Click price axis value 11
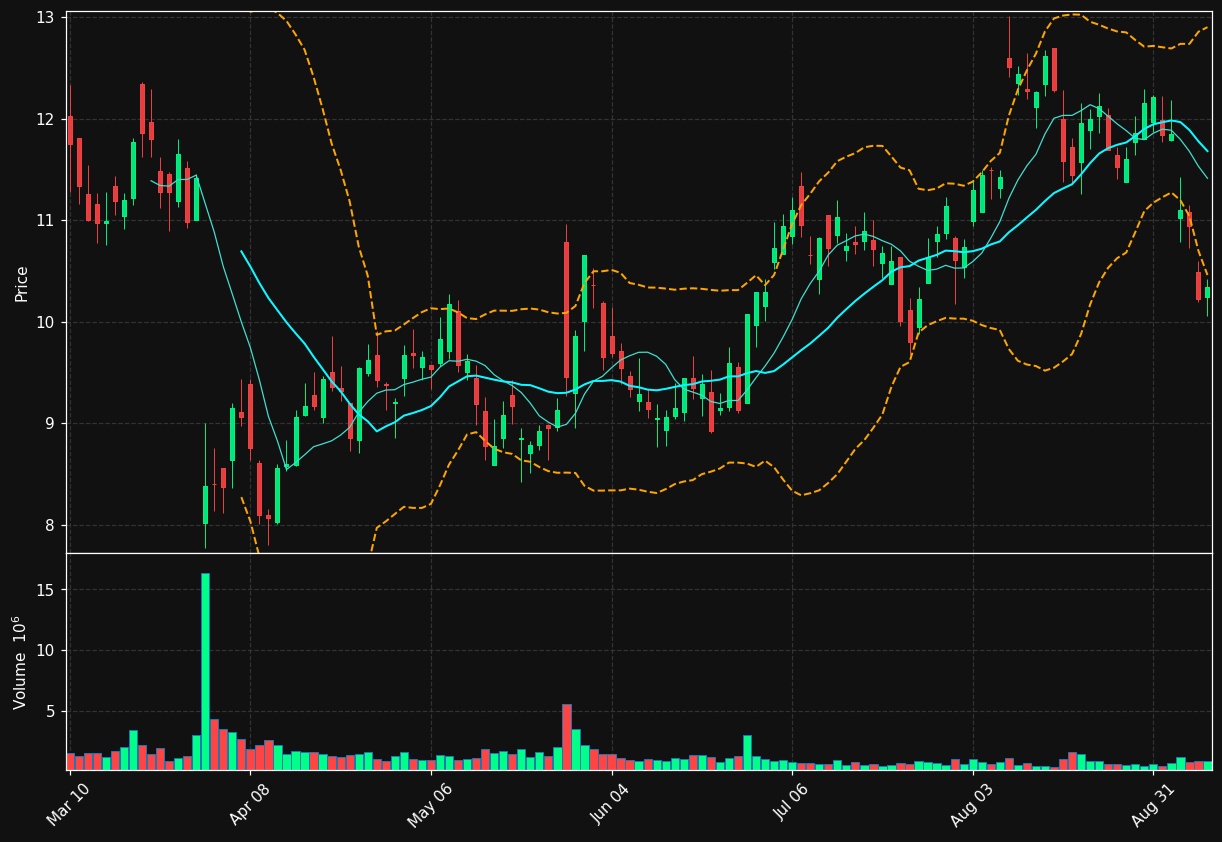The height and width of the screenshot is (842, 1222). [46, 221]
